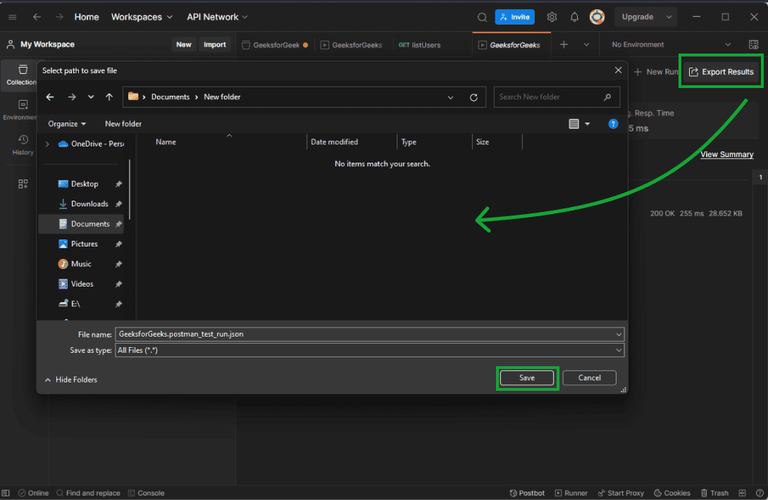Click the search magnifier in Postman header
The image size is (768, 500).
pyautogui.click(x=482, y=17)
